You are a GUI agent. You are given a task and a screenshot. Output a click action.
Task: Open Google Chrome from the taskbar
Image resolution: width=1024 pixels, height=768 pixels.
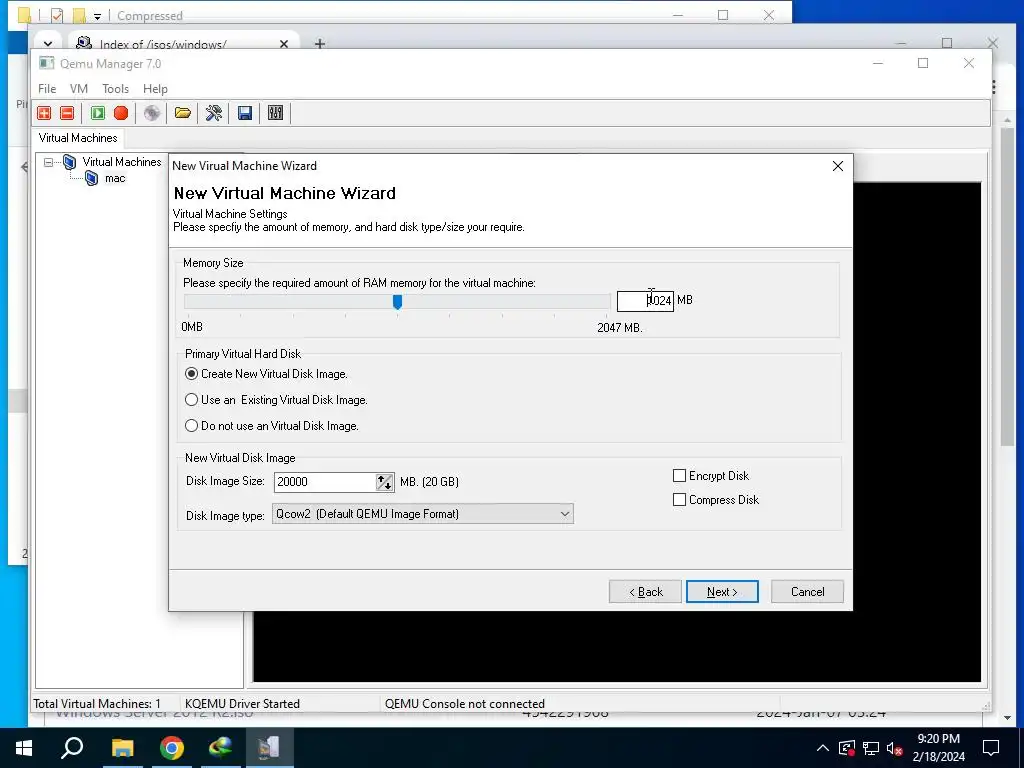pyautogui.click(x=172, y=748)
